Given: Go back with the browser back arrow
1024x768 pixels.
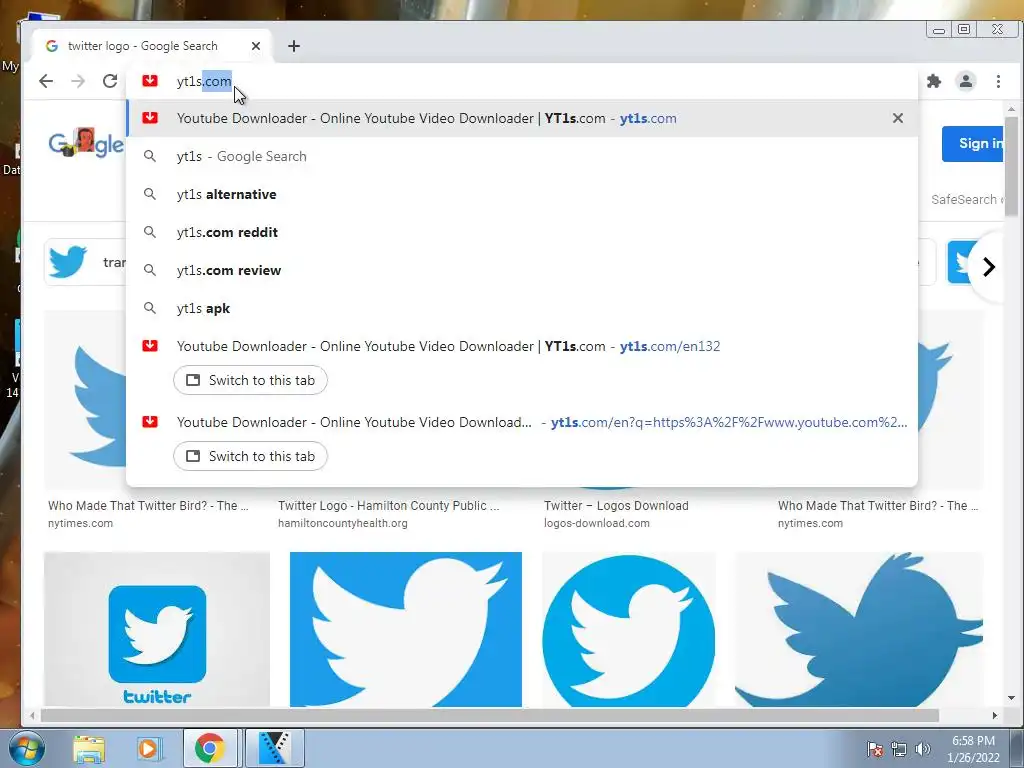Looking at the screenshot, I should [x=46, y=81].
